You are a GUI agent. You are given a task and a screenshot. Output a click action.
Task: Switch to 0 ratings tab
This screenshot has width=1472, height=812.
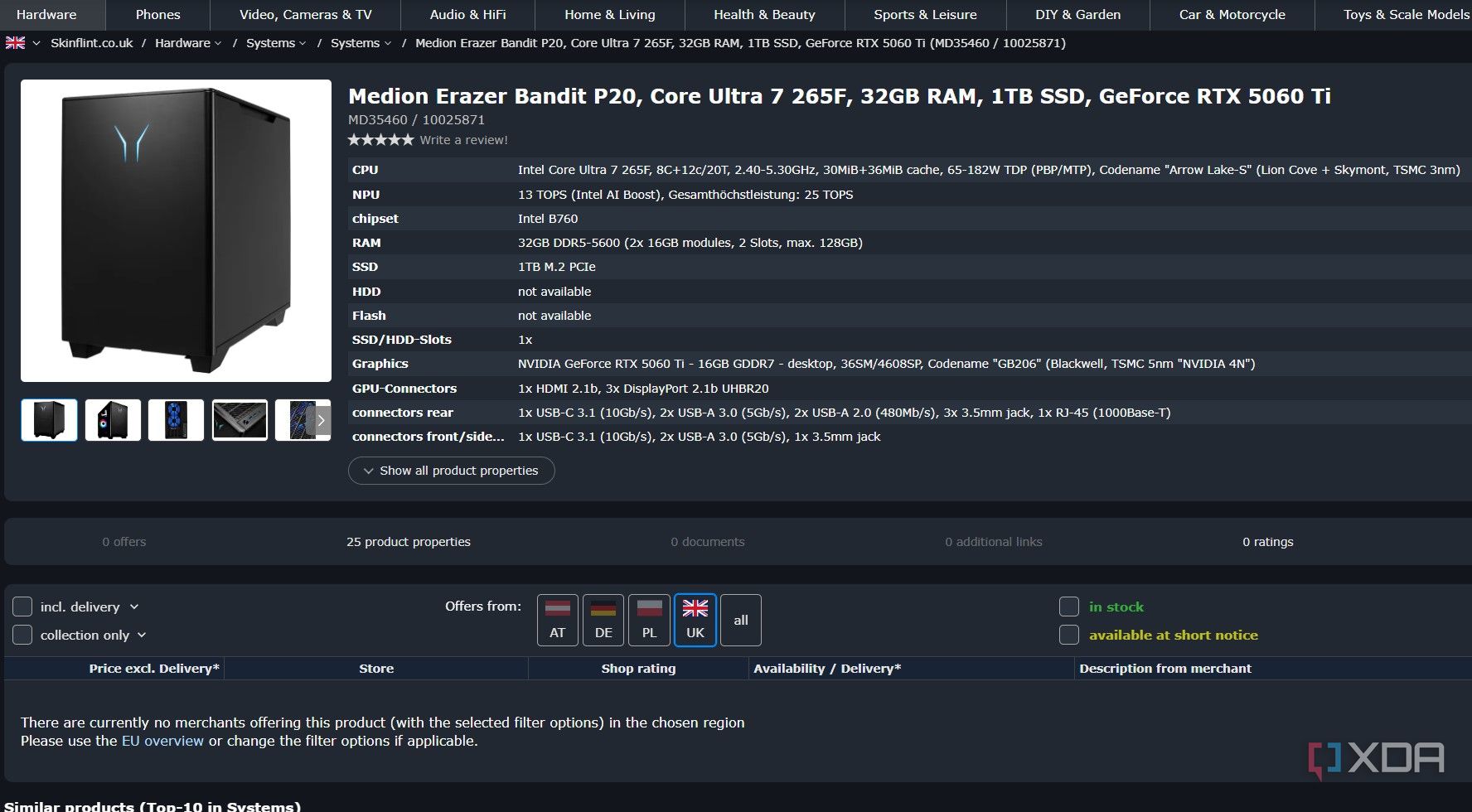(1267, 542)
